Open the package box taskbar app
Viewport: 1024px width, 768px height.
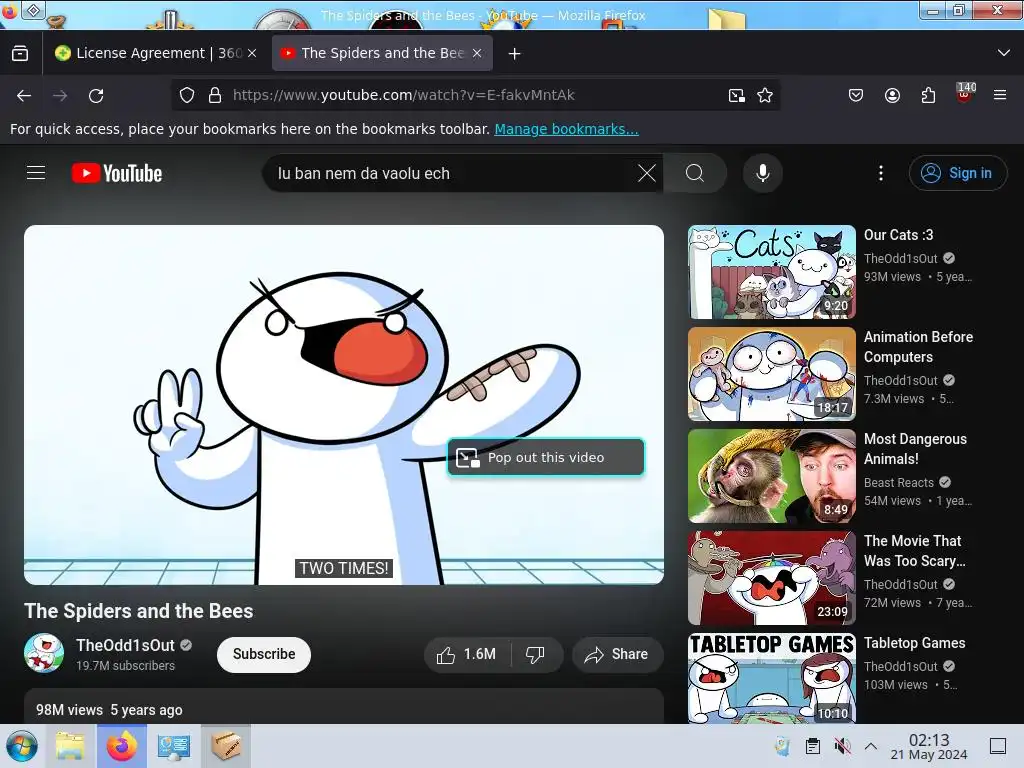pyautogui.click(x=225, y=746)
